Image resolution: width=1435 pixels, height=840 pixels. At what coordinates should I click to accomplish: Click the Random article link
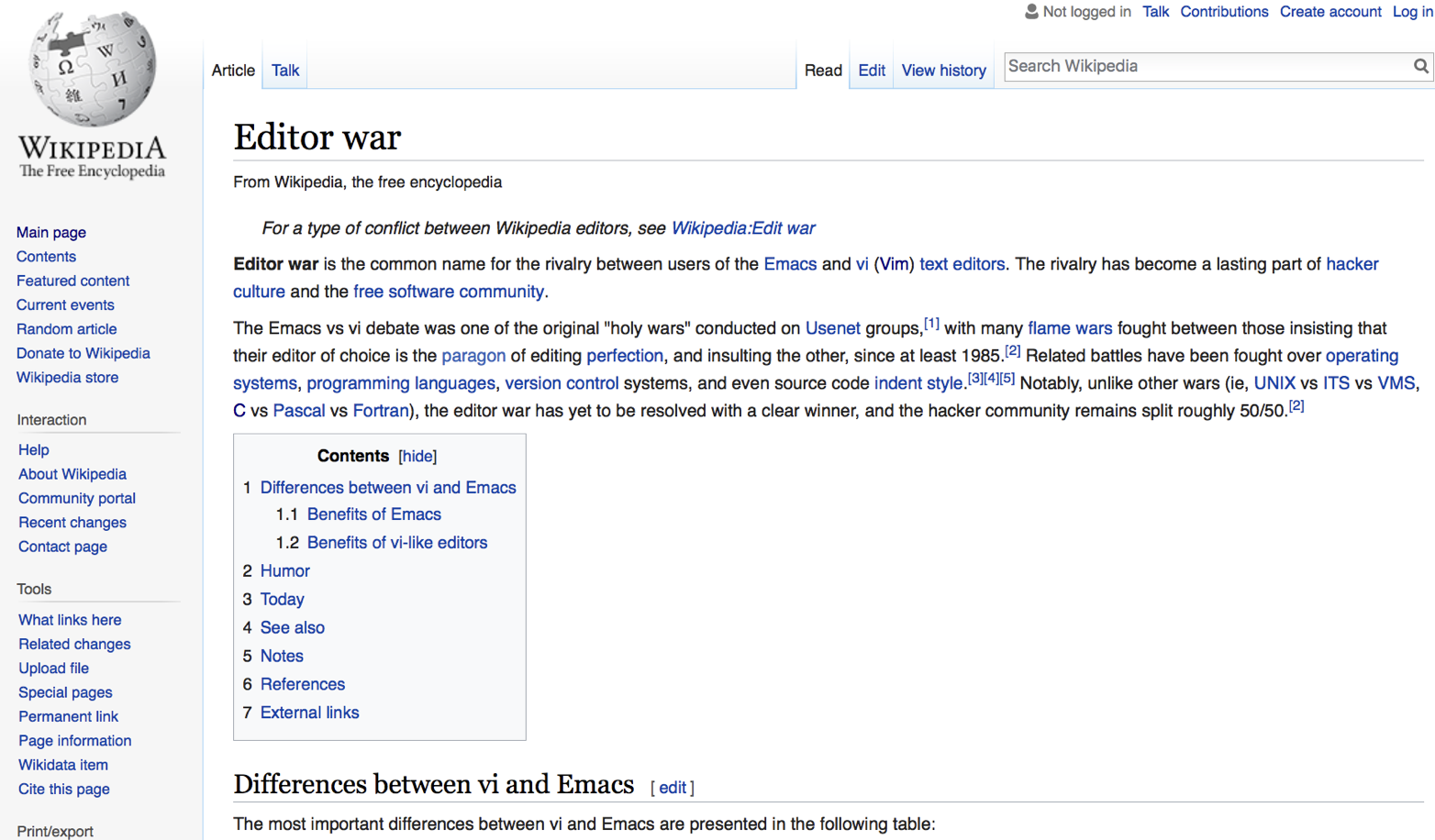[66, 328]
